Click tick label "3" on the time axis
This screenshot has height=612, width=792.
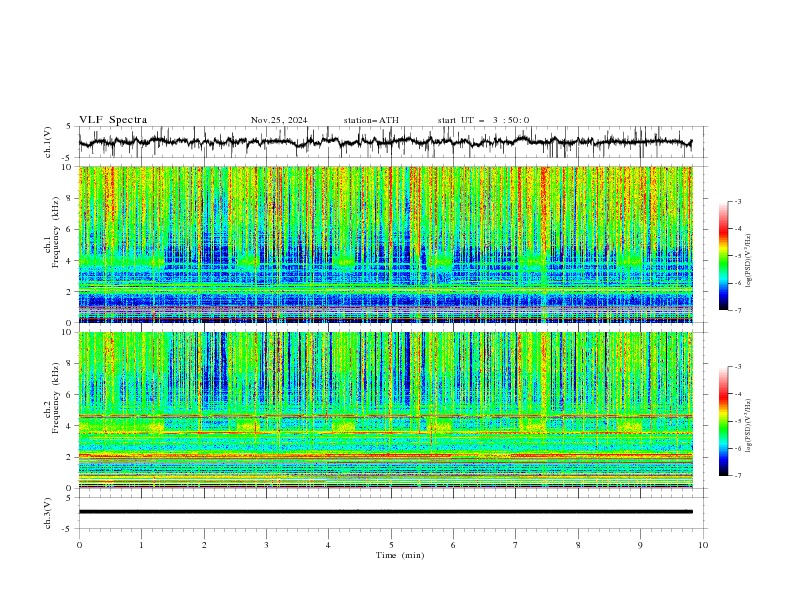coord(266,545)
